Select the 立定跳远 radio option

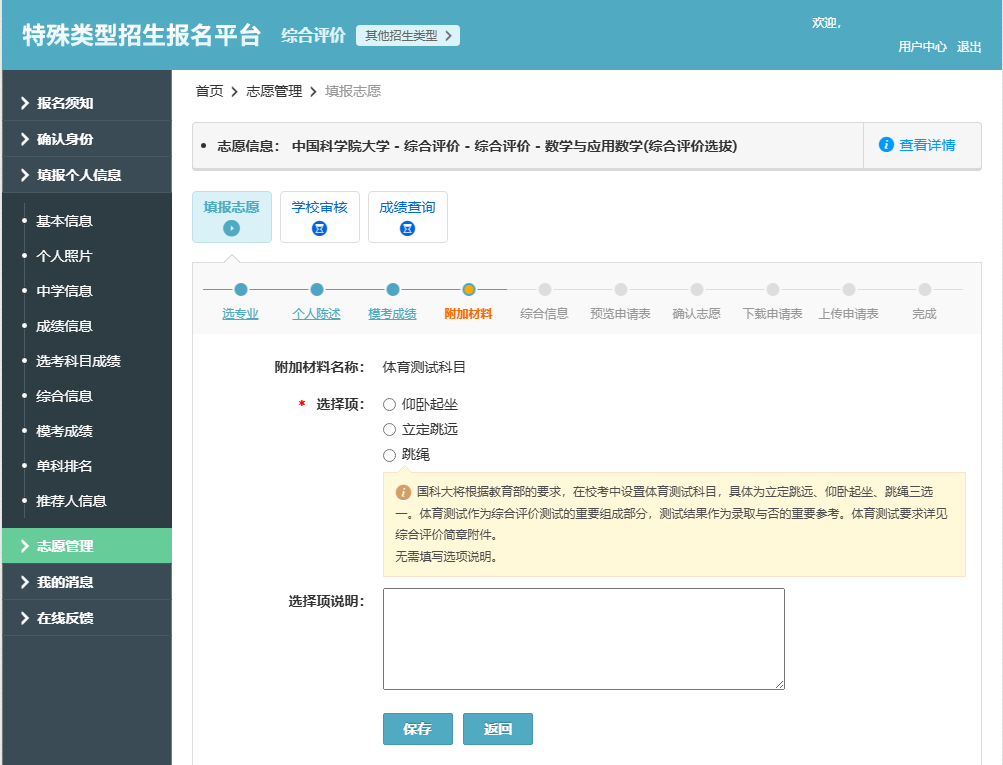coord(390,429)
